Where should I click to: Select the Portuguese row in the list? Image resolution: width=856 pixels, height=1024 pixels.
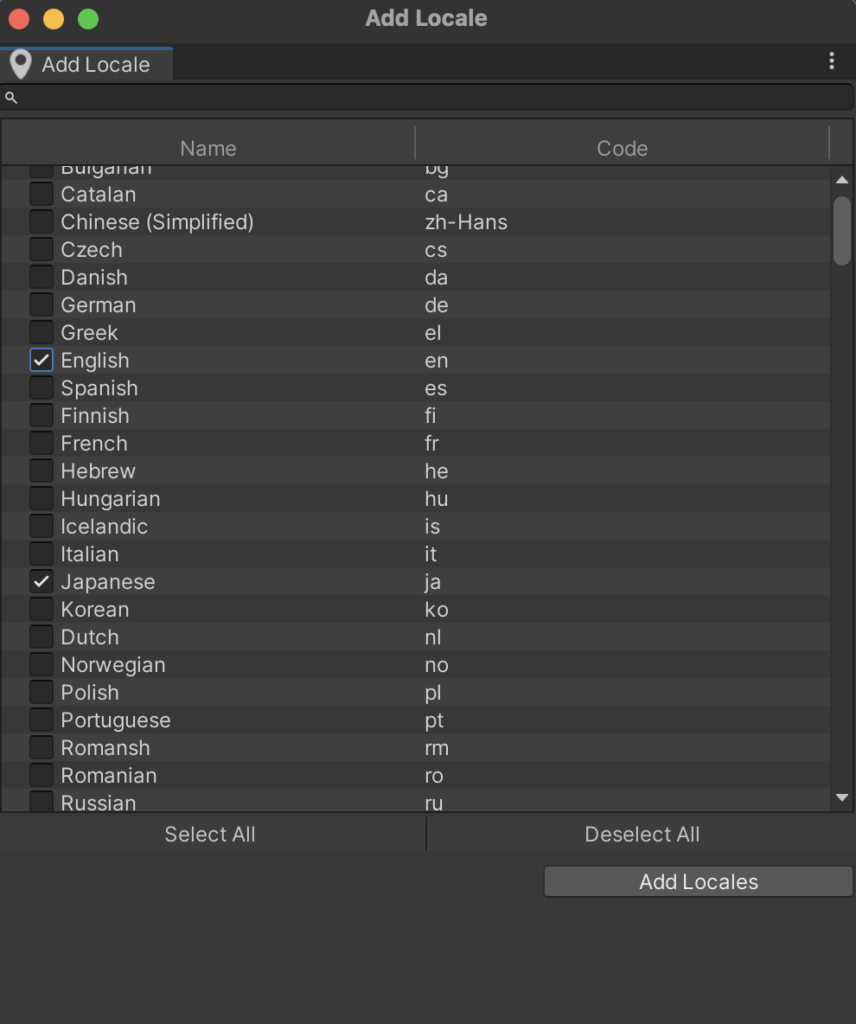[x=300, y=721]
